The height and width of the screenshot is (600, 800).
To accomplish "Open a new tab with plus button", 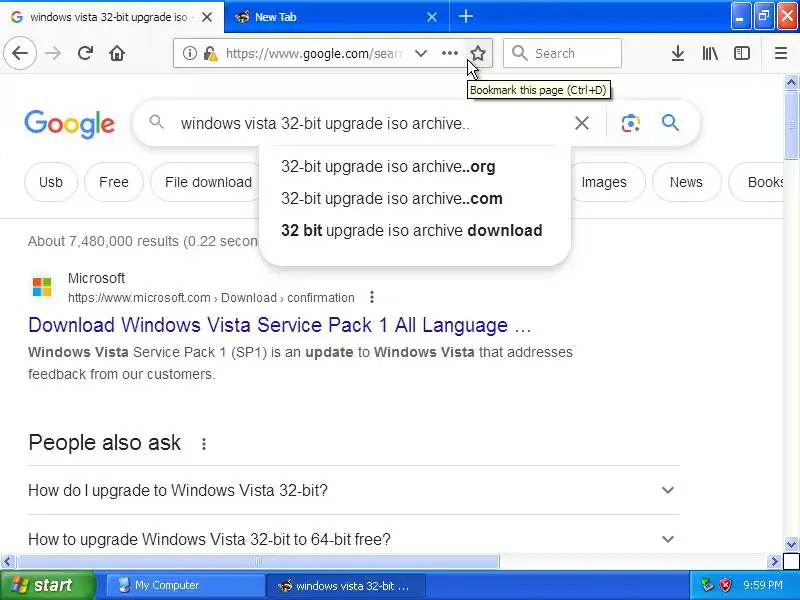I will coord(465,16).
